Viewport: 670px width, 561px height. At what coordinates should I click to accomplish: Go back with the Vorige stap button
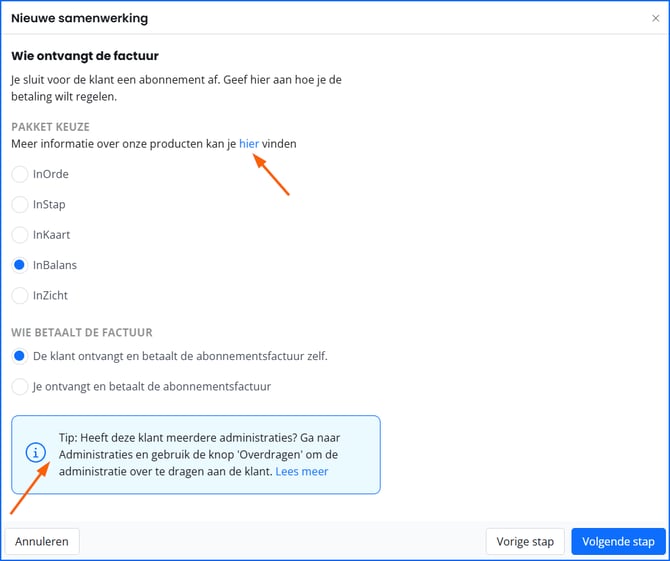[525, 541]
